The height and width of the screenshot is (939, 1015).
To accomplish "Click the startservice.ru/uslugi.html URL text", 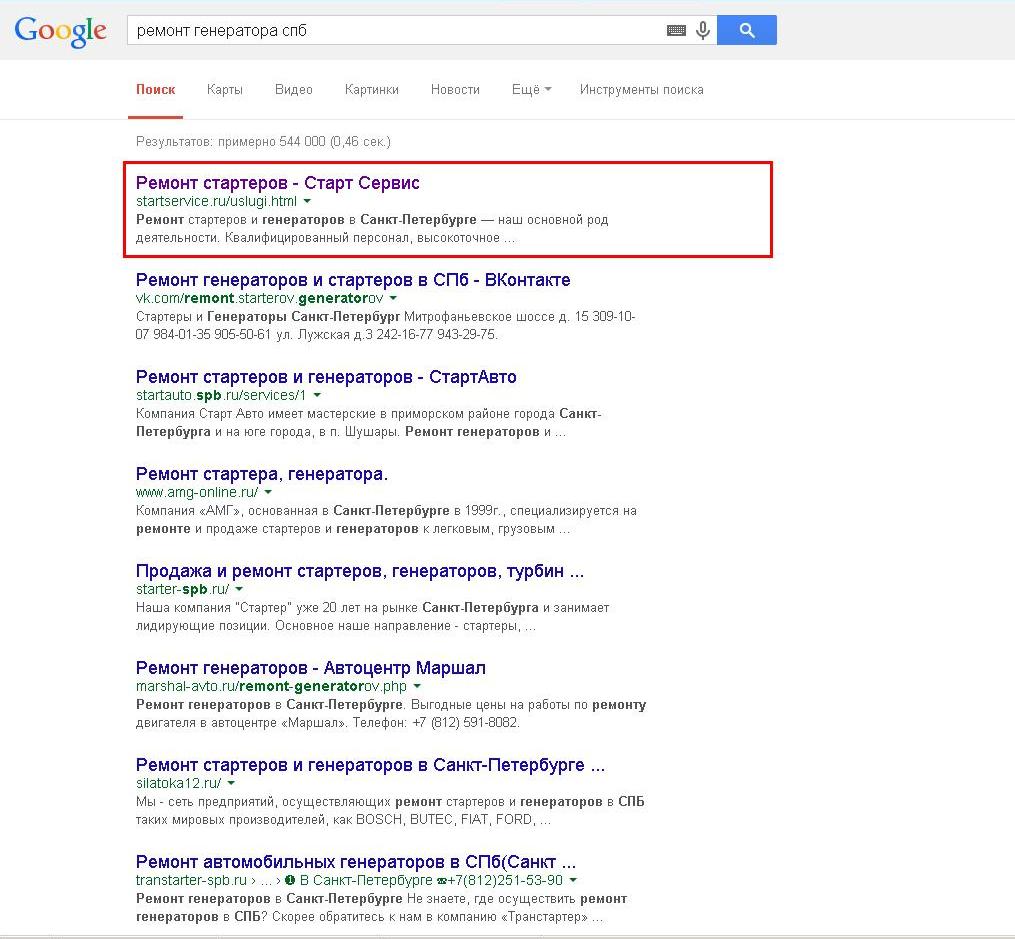I will pos(216,201).
